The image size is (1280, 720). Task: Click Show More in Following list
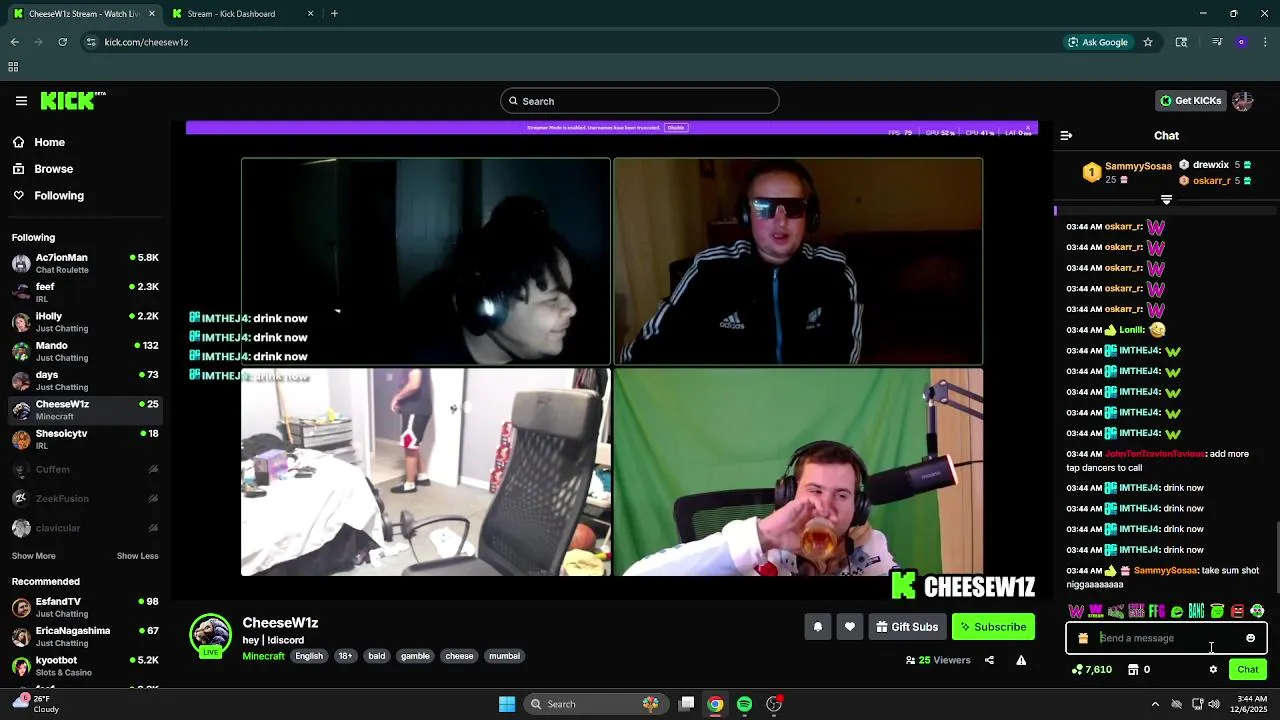pyautogui.click(x=34, y=556)
